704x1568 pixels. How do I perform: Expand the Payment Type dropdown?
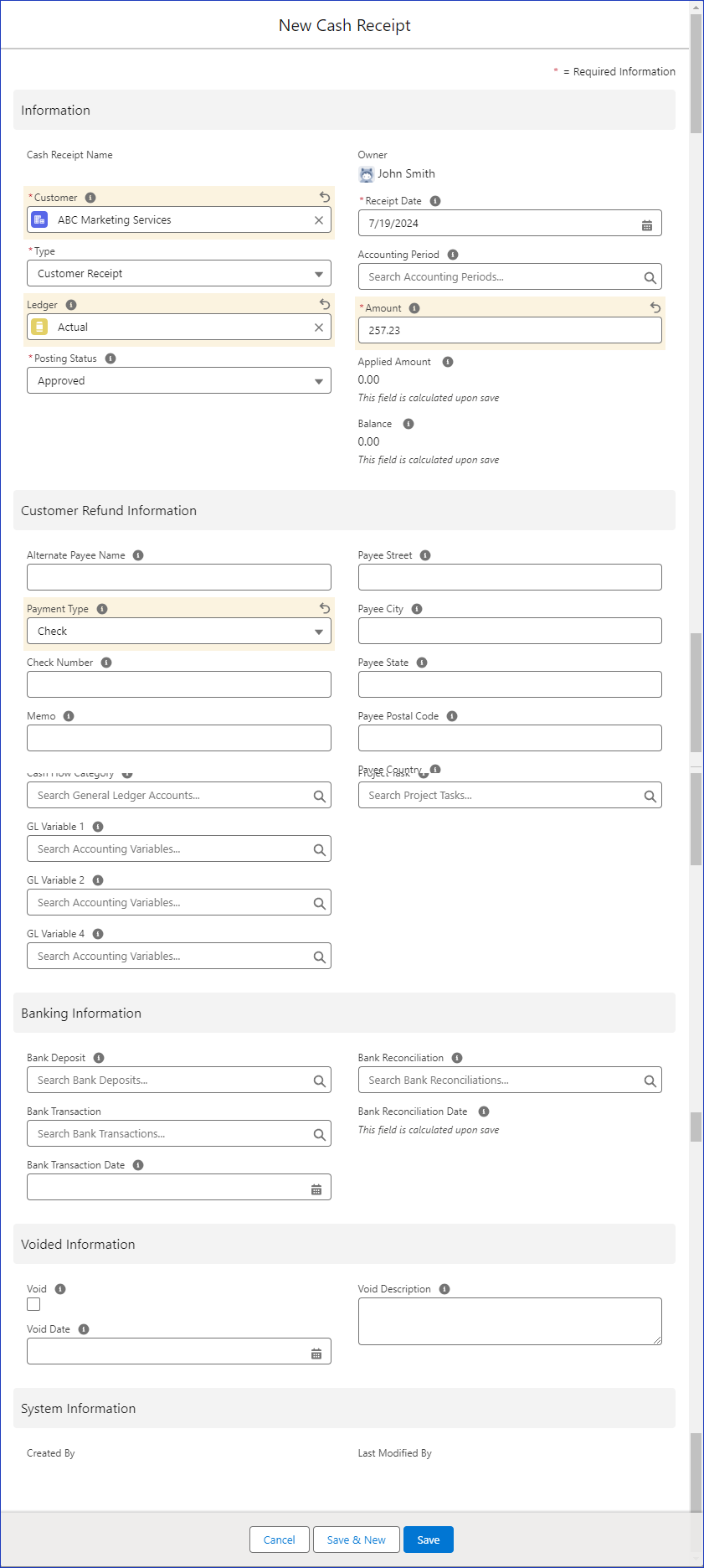[179, 632]
